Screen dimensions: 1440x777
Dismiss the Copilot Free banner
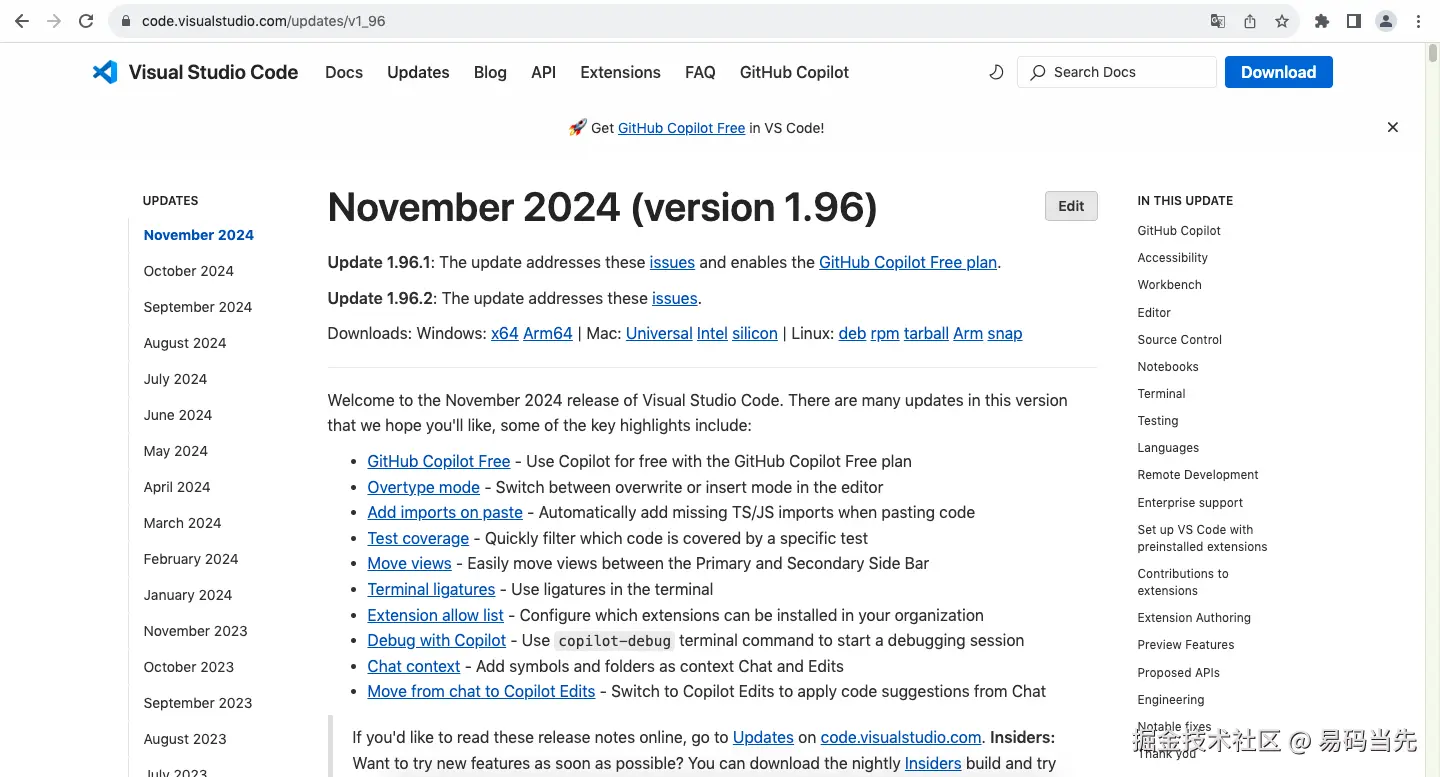click(1392, 127)
